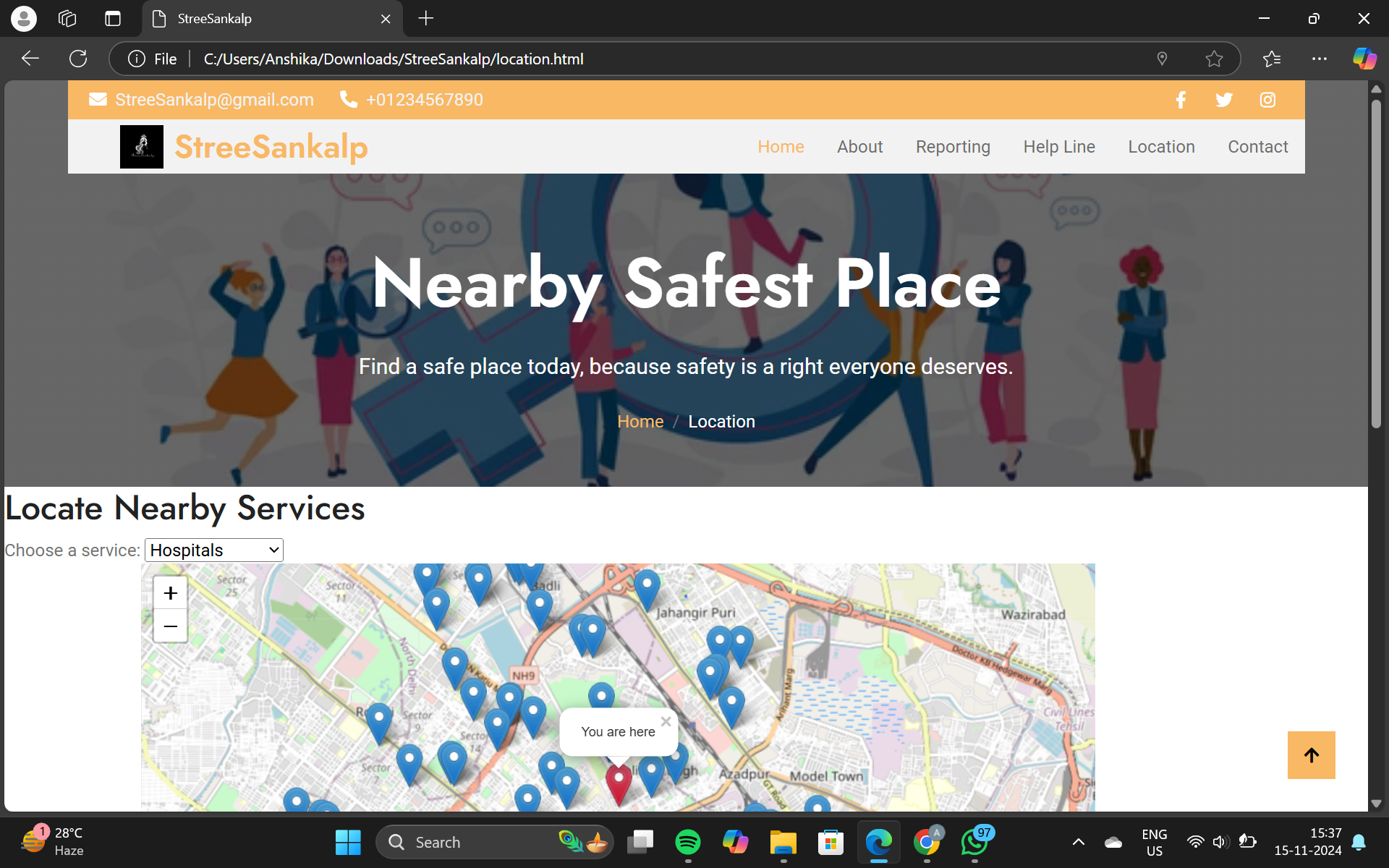
Task: Click the StreeSankalp@gmail.com email link
Action: (x=214, y=100)
